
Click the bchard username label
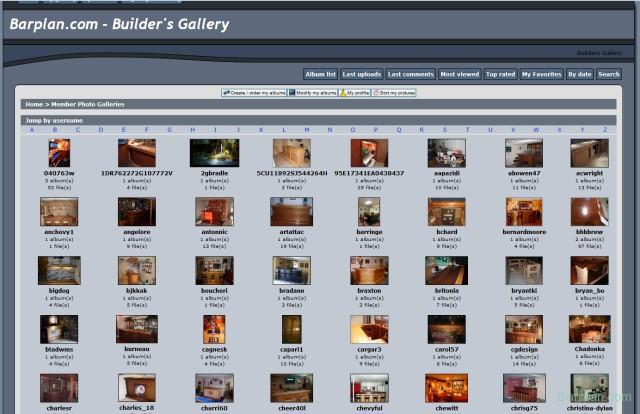tap(447, 232)
